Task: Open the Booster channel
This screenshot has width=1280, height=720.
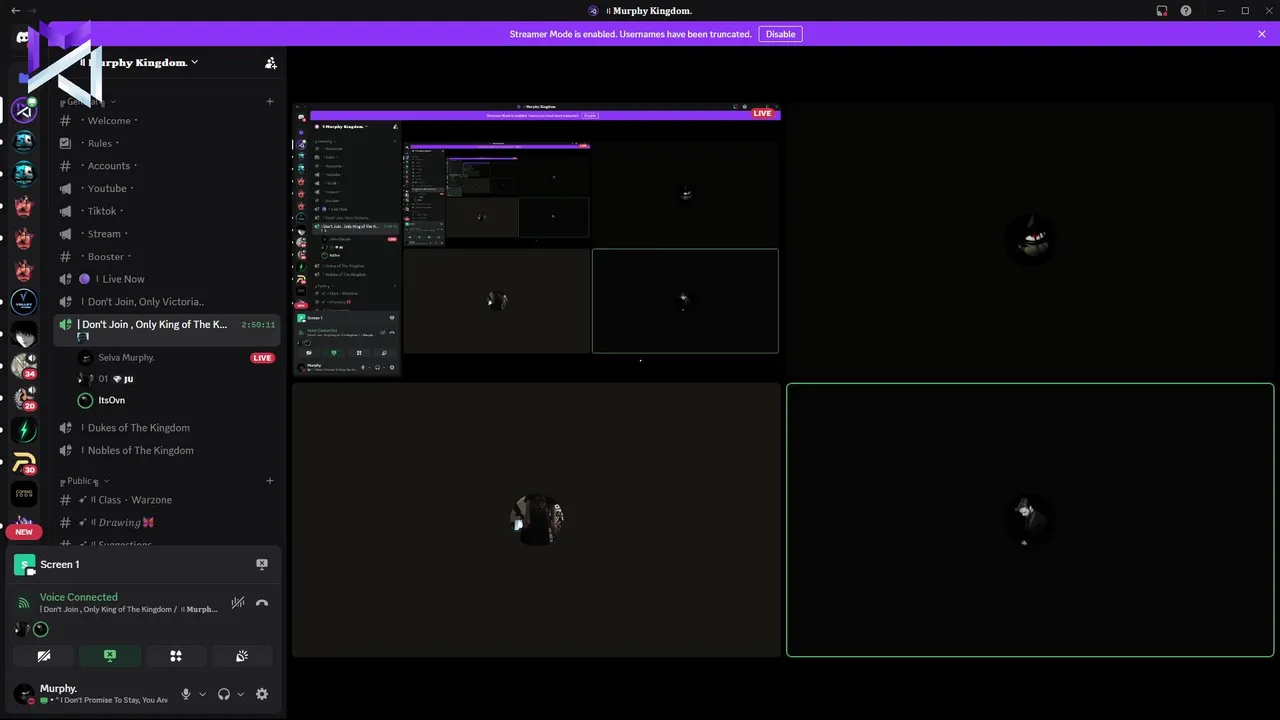Action: [x=166, y=257]
